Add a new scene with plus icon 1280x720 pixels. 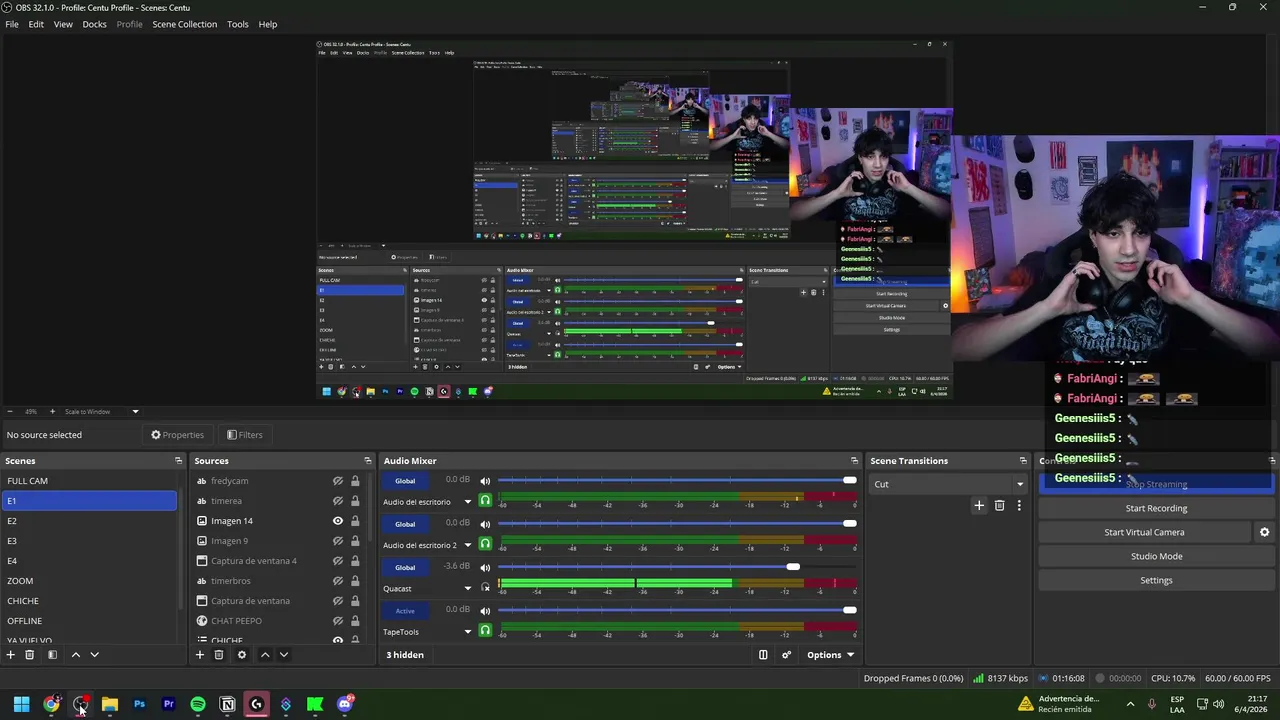click(x=10, y=655)
